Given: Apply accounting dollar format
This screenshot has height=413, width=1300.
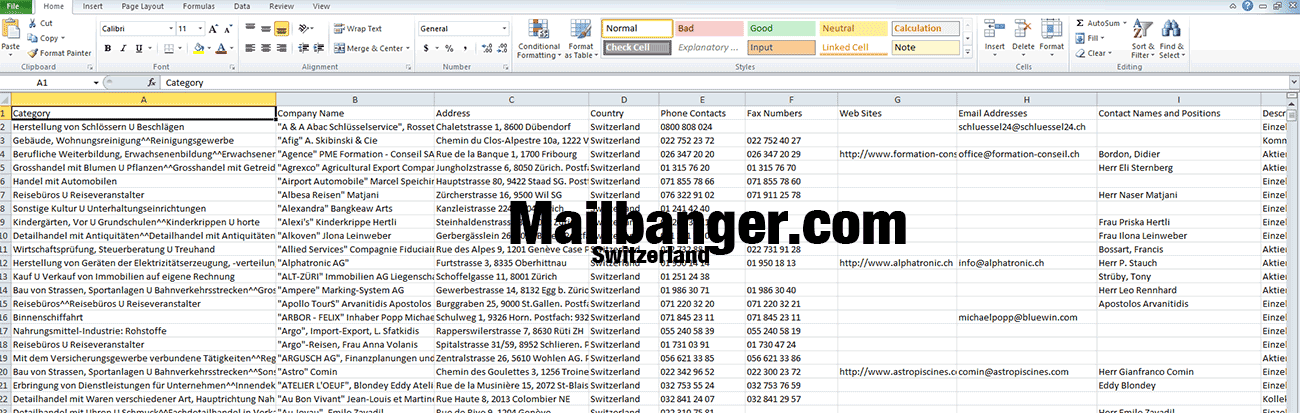Looking at the screenshot, I should (427, 48).
